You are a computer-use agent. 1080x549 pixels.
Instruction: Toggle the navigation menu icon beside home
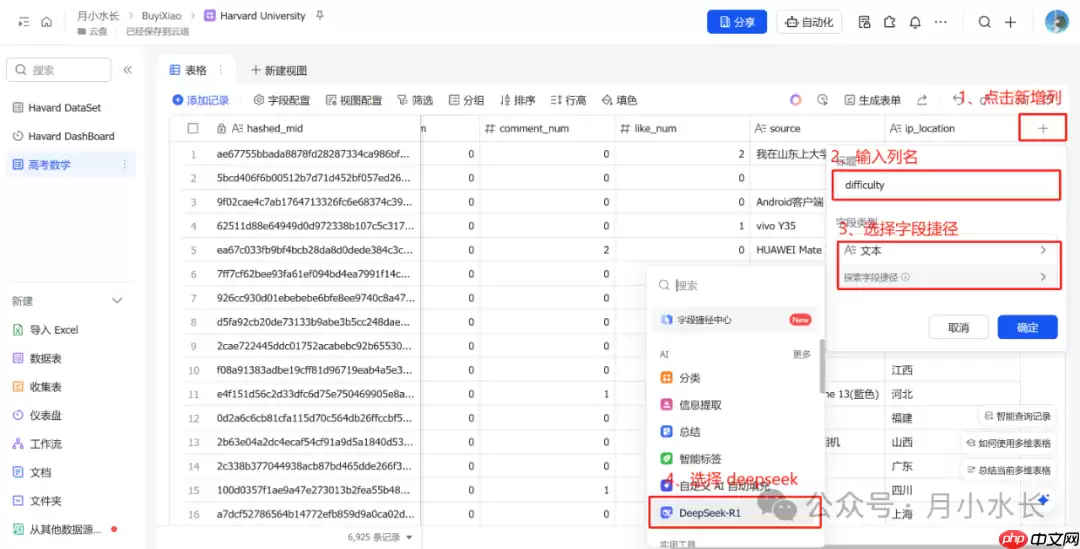click(24, 22)
